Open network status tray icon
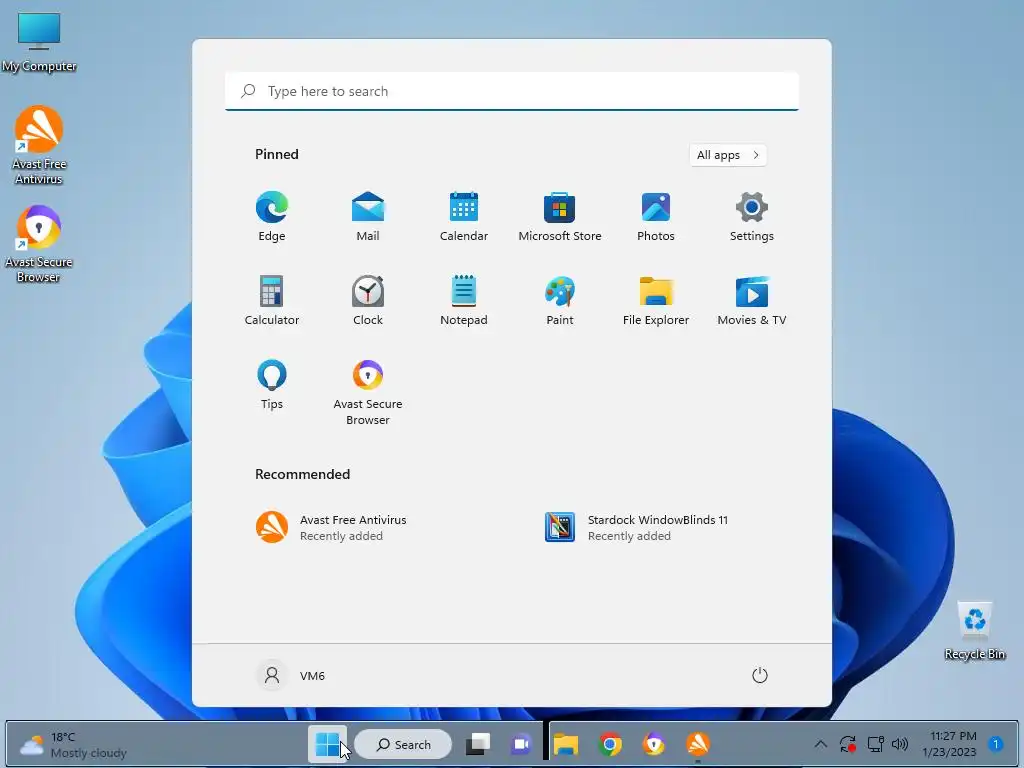 tap(875, 744)
